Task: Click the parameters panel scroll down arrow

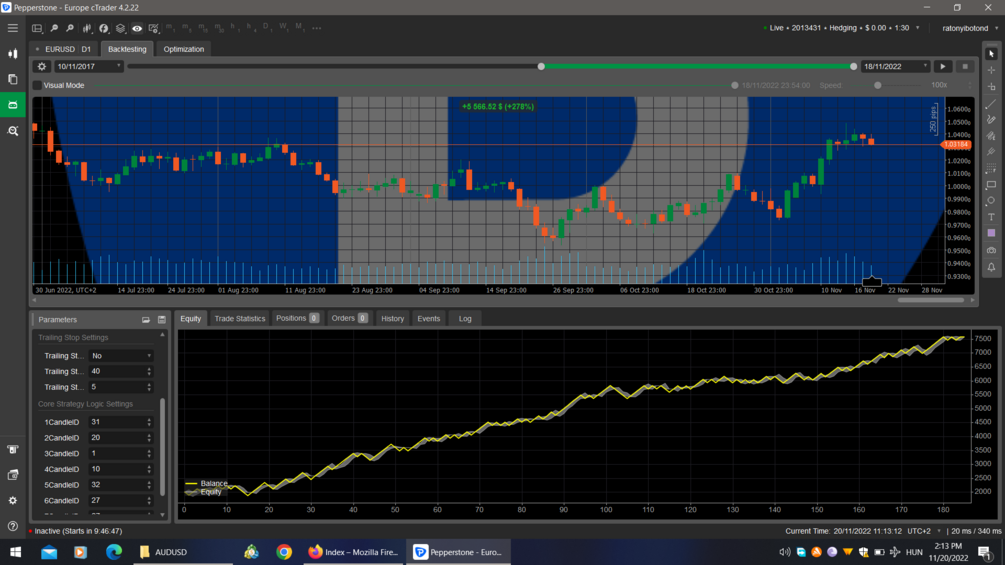Action: point(162,514)
